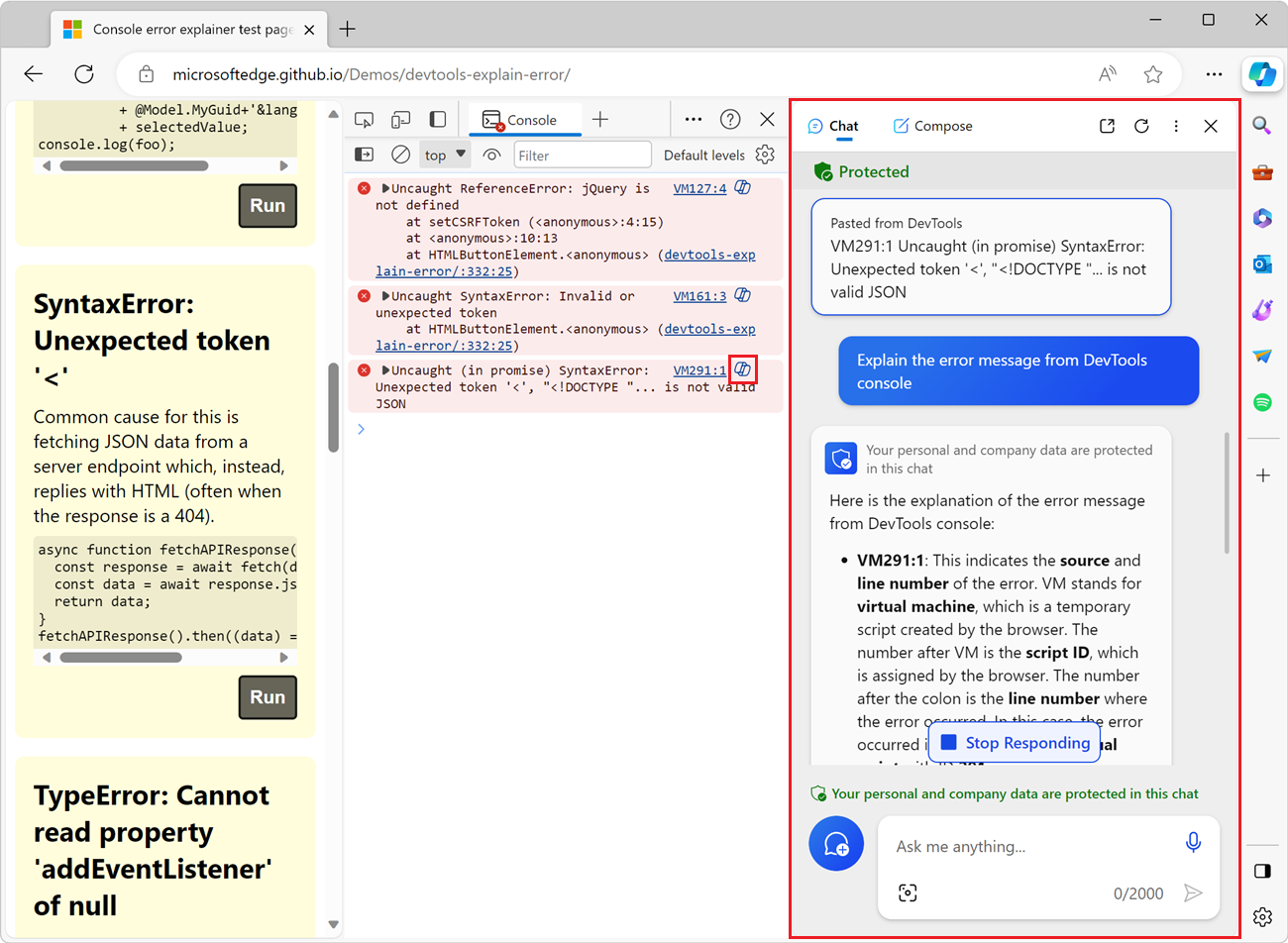Type in the console Filter field
This screenshot has height=943, width=1288.
(583, 155)
